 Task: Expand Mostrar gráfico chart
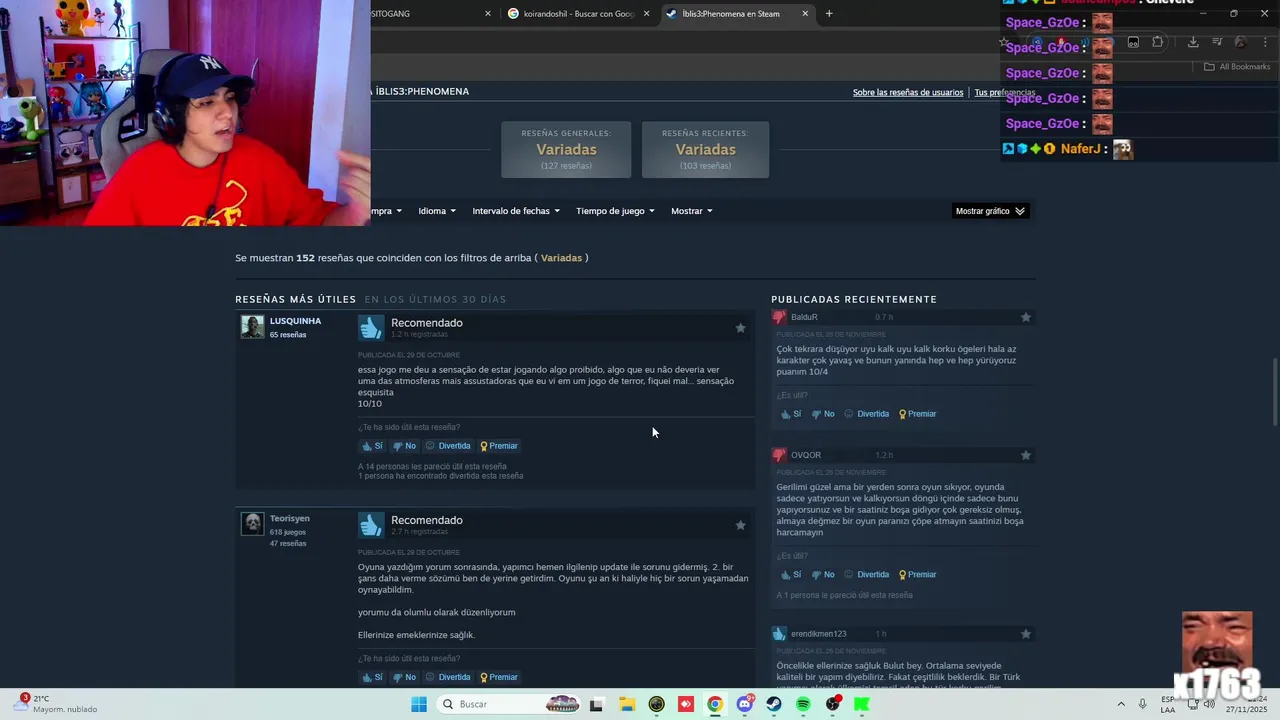[990, 211]
